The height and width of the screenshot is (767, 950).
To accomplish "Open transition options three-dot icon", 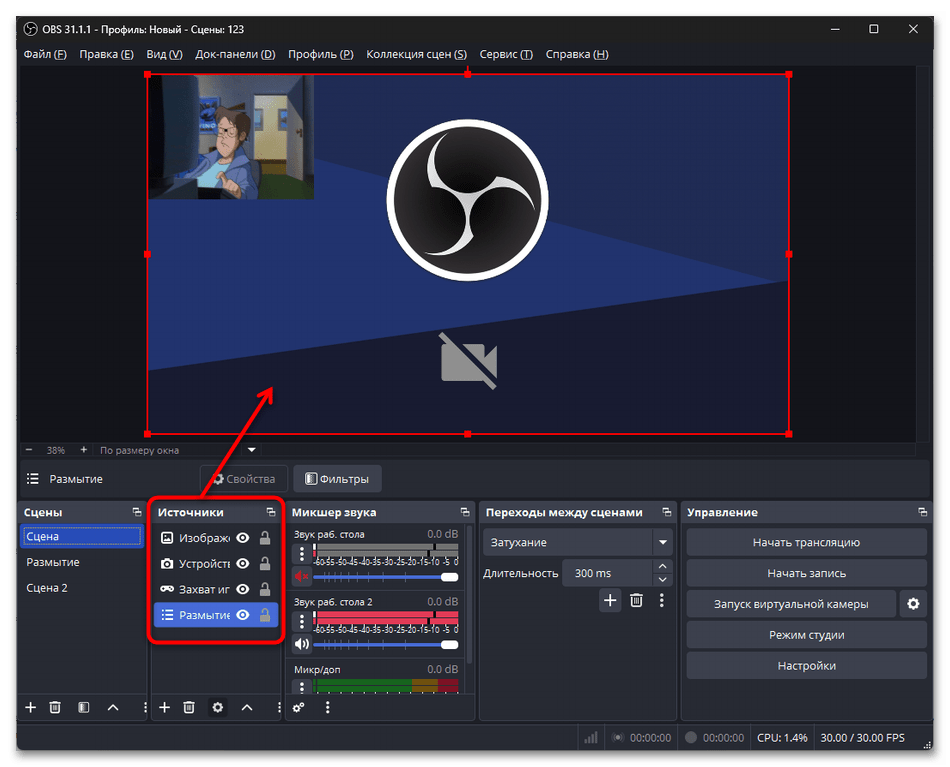I will 662,600.
